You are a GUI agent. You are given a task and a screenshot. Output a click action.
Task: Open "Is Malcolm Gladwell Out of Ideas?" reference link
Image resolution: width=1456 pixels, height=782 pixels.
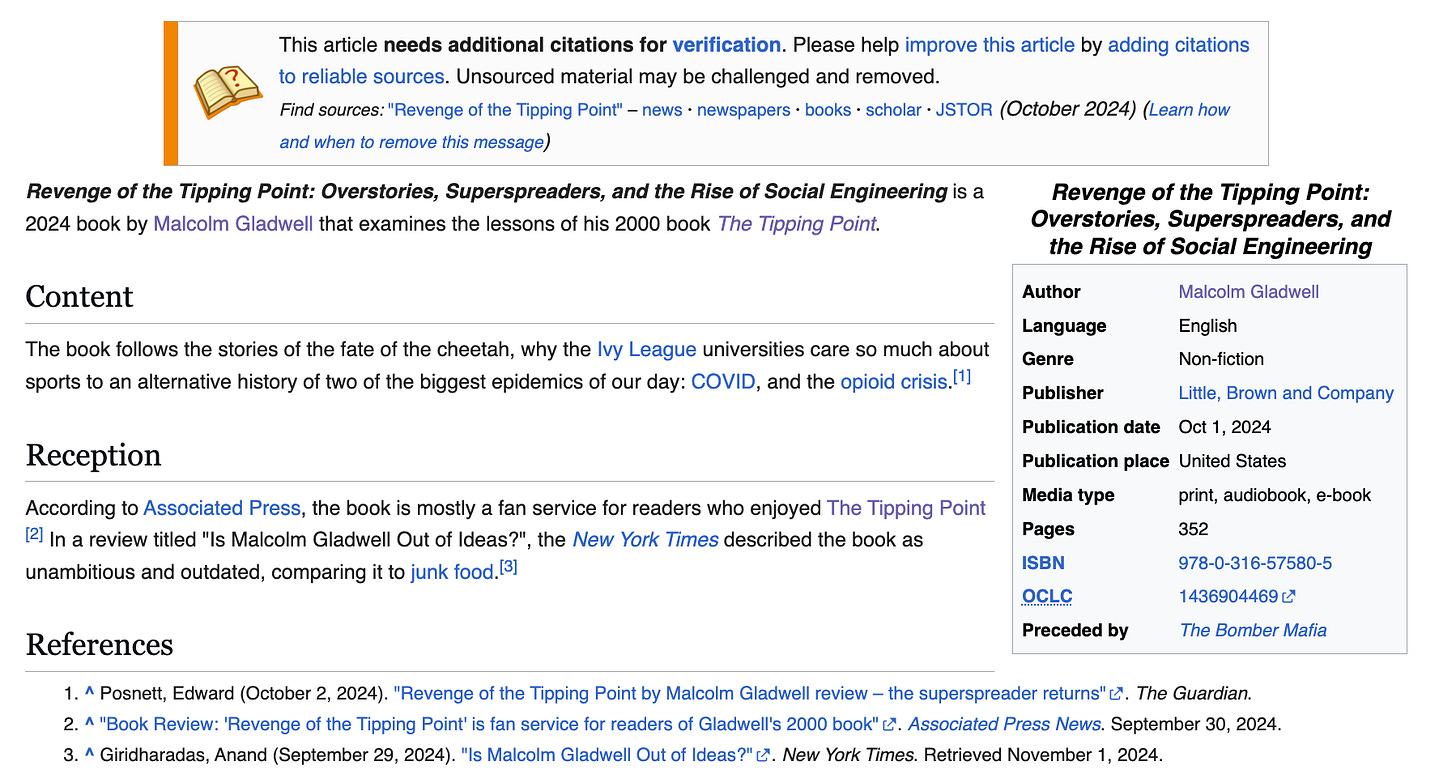[x=608, y=756]
